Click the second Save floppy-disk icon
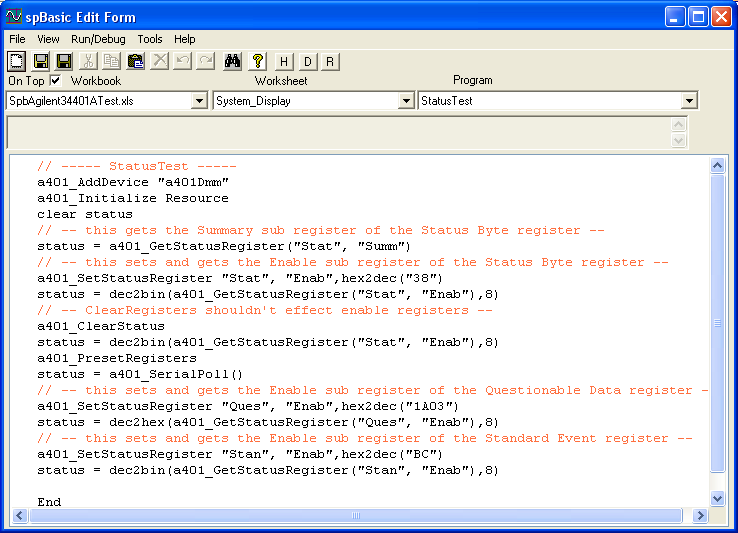This screenshot has width=738, height=533. 64,61
